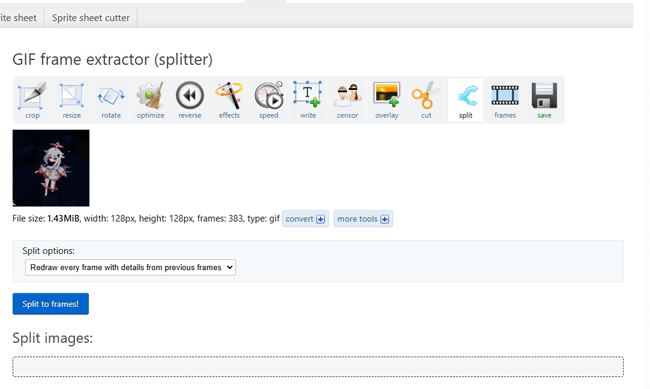Open the optimize tool
Viewport: 650px width, 389px height.
pyautogui.click(x=150, y=100)
